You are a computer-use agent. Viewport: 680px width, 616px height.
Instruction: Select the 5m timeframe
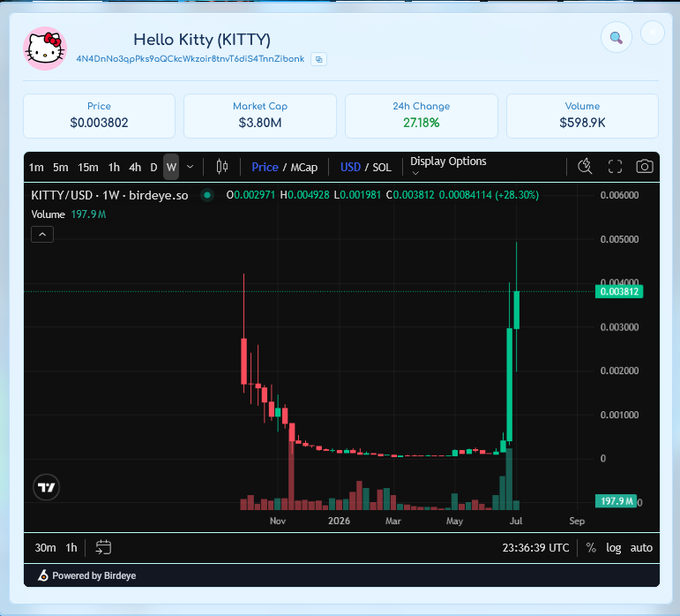click(61, 167)
